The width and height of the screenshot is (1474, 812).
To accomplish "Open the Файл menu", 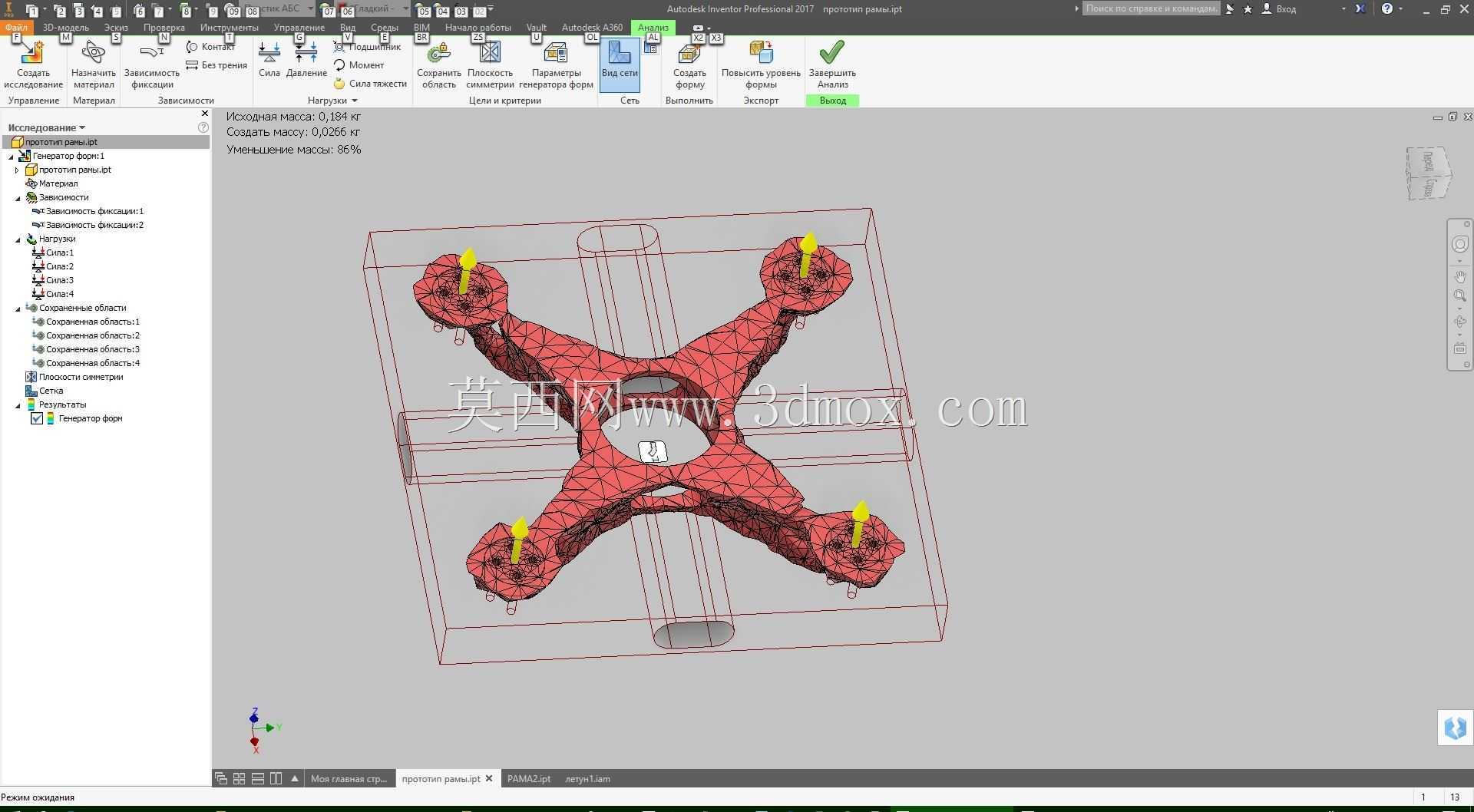I will coord(16,28).
